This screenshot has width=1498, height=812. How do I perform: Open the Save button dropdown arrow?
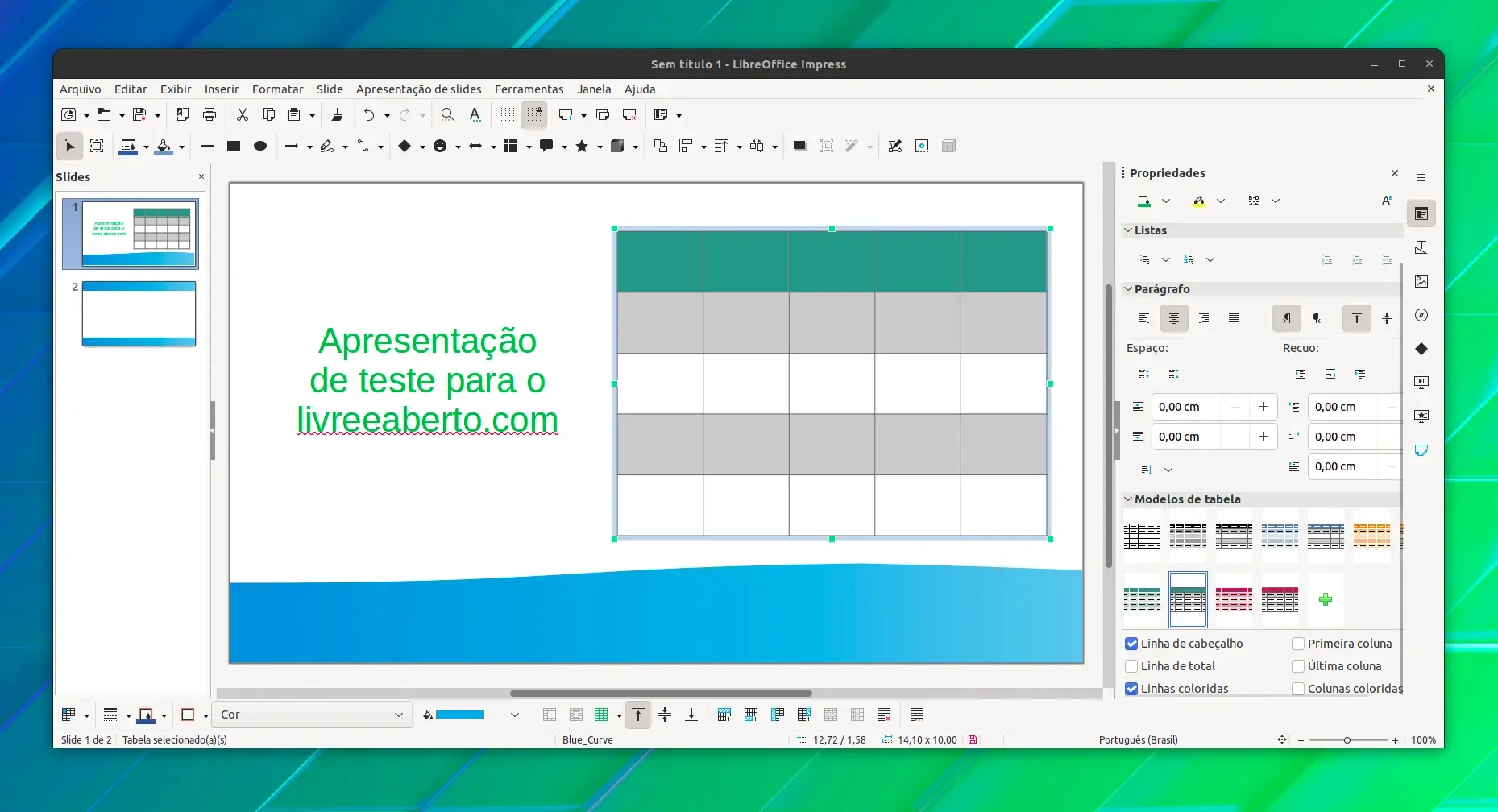pos(157,115)
